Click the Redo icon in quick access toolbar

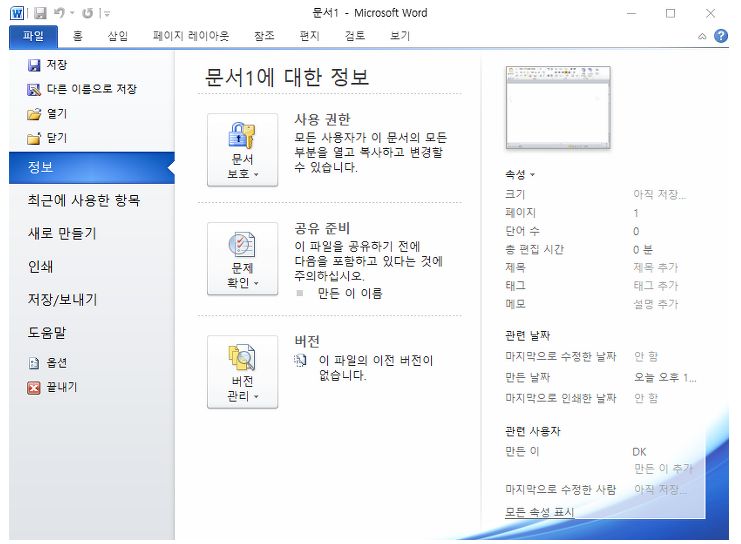tap(87, 13)
